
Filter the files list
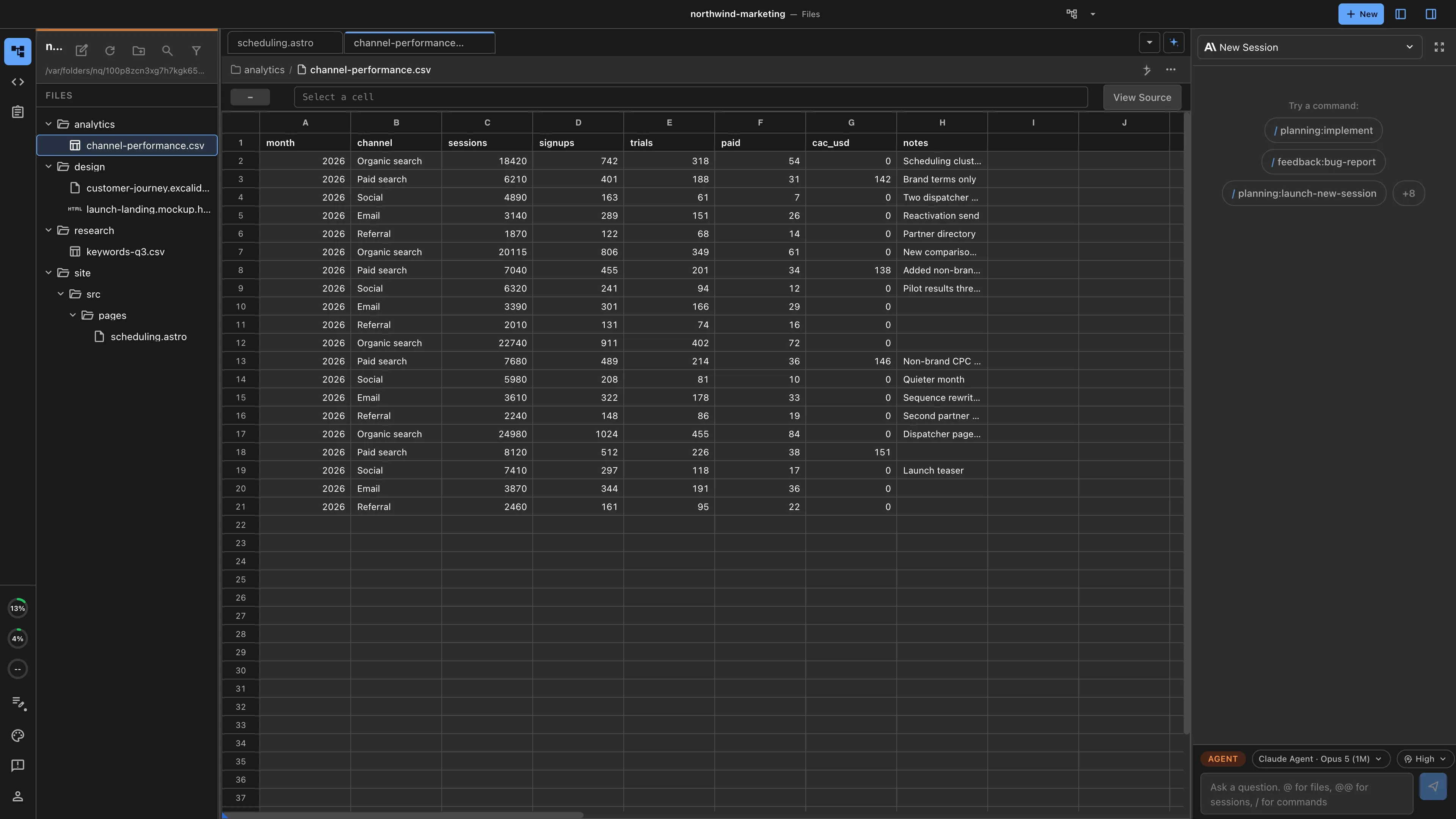pyautogui.click(x=196, y=50)
